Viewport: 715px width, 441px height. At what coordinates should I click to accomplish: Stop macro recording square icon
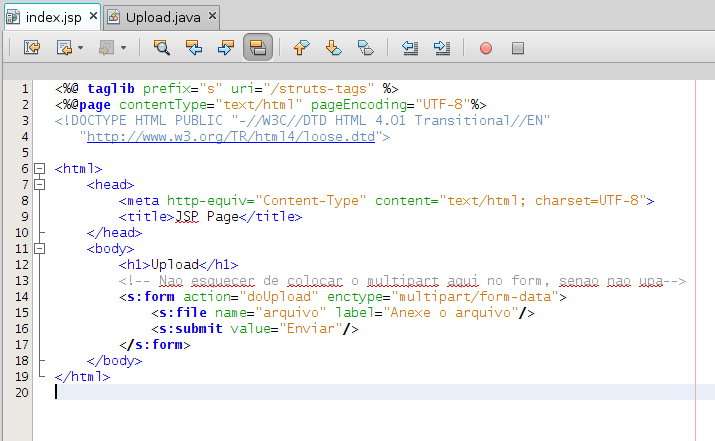[518, 48]
